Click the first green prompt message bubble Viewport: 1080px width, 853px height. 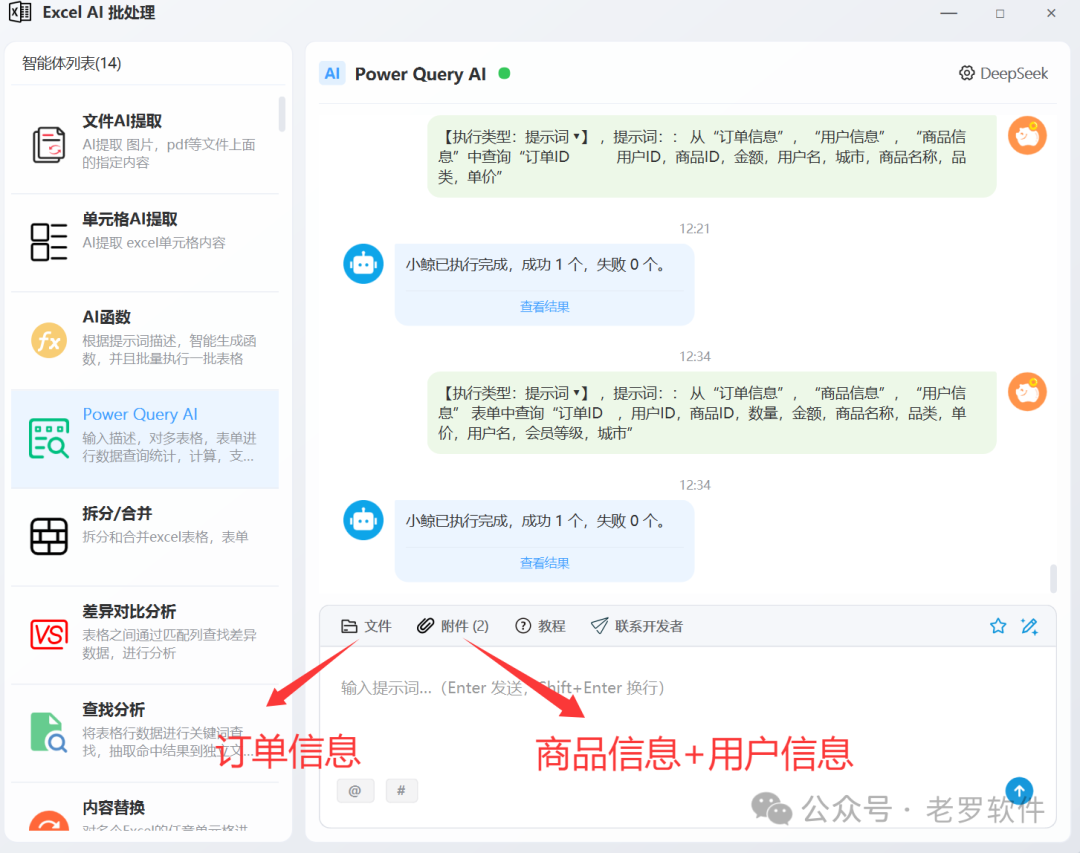(x=712, y=156)
